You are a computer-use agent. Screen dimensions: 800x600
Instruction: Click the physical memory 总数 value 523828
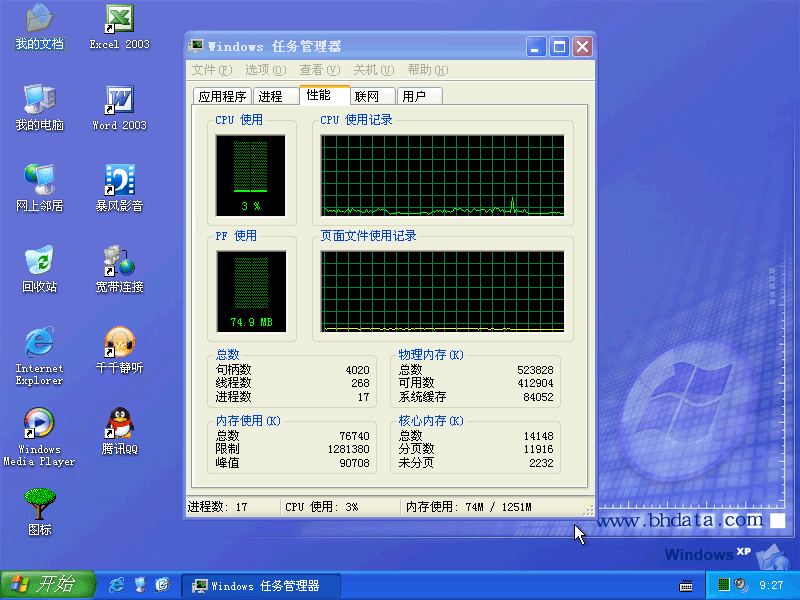pos(535,370)
